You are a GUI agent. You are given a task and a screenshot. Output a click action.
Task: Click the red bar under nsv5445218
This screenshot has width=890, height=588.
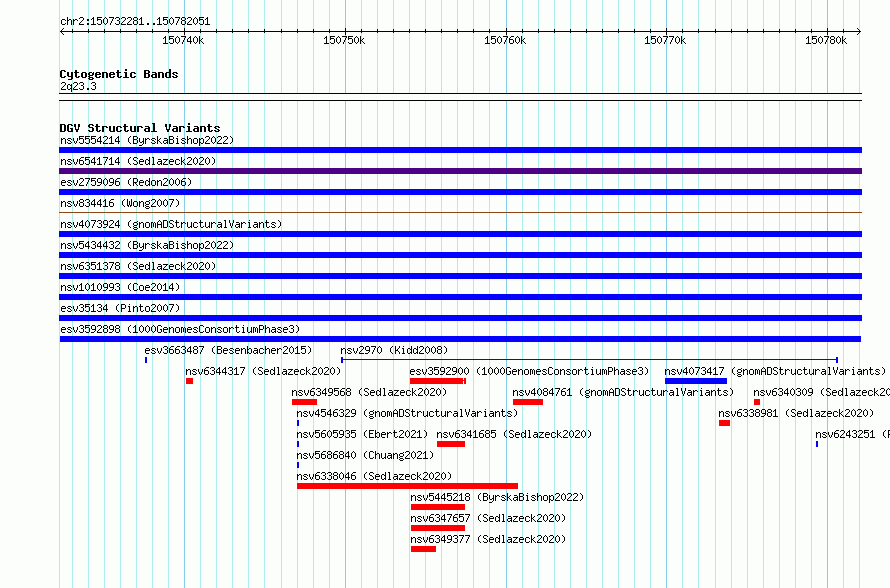point(438,507)
